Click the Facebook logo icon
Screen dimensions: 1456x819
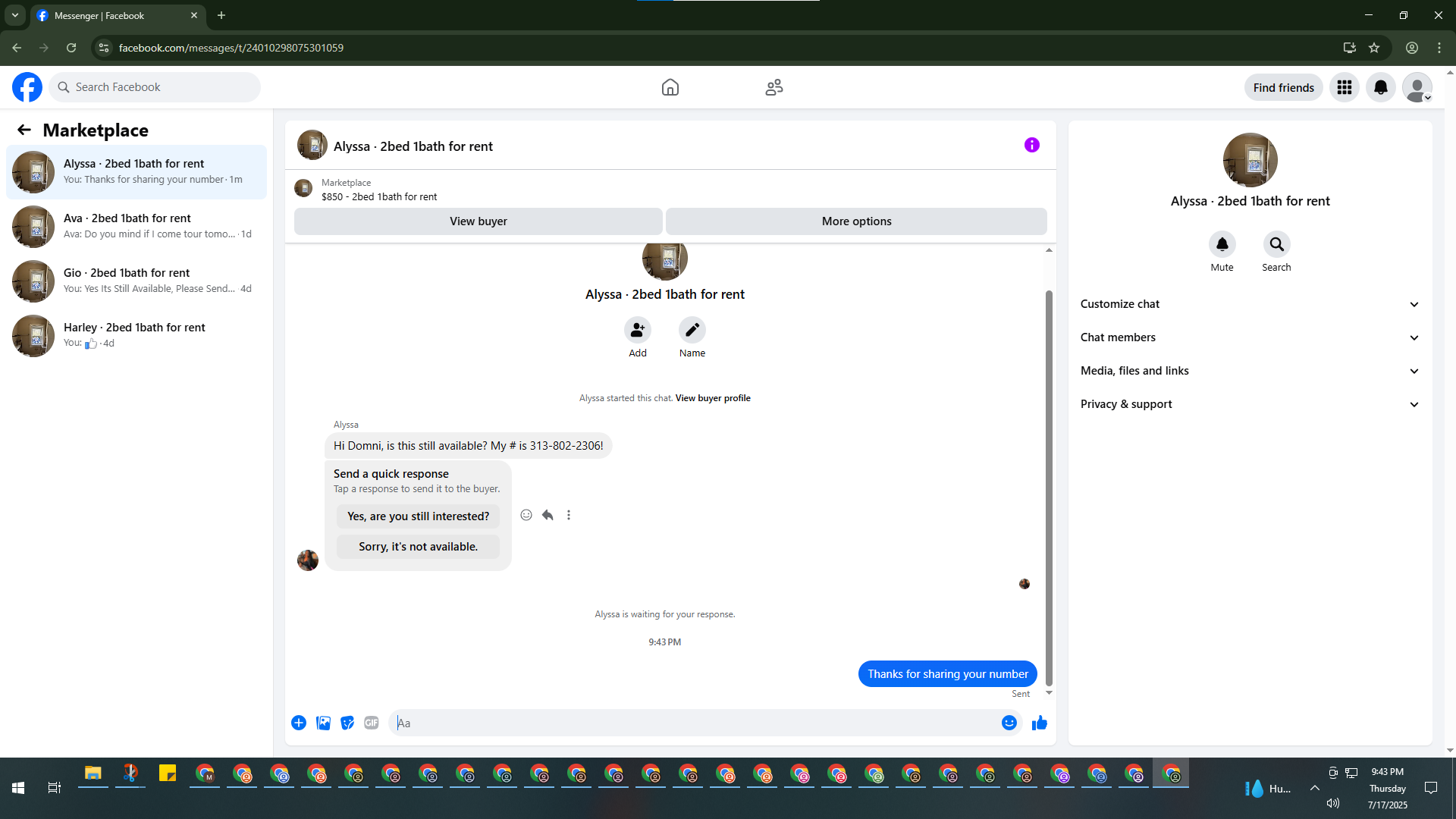[x=27, y=87]
